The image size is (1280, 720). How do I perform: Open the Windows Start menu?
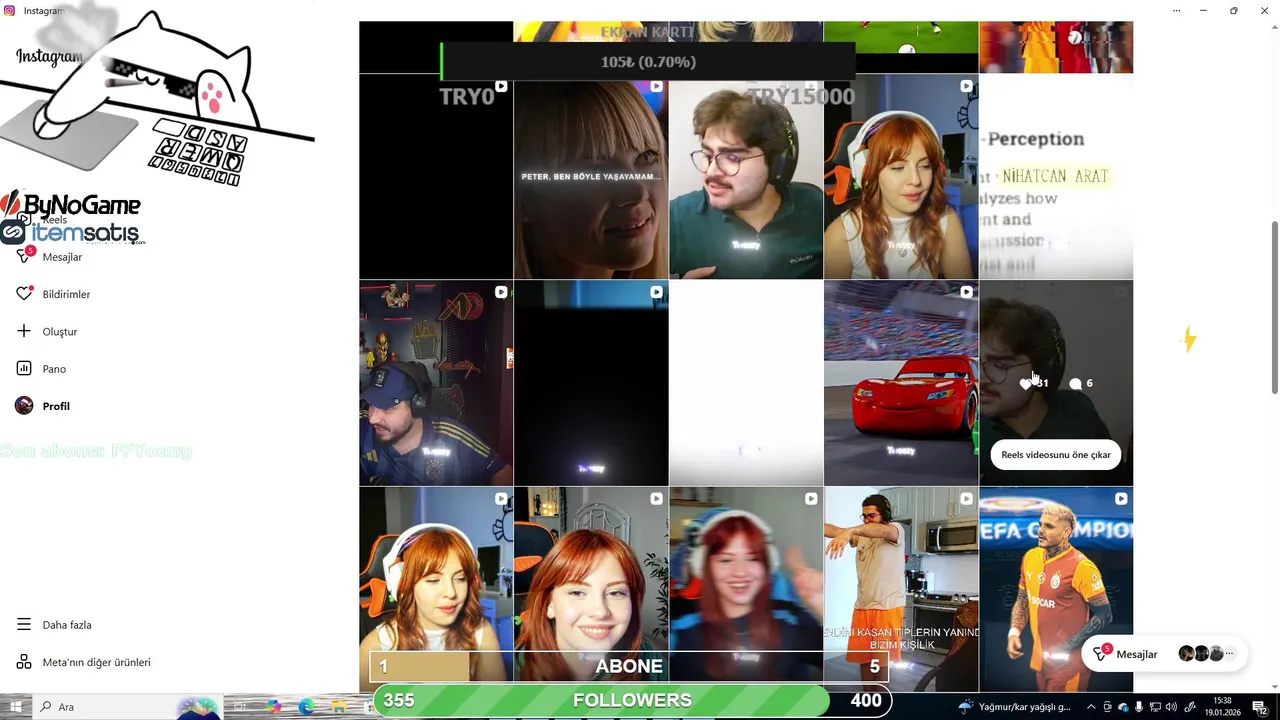pyautogui.click(x=16, y=707)
